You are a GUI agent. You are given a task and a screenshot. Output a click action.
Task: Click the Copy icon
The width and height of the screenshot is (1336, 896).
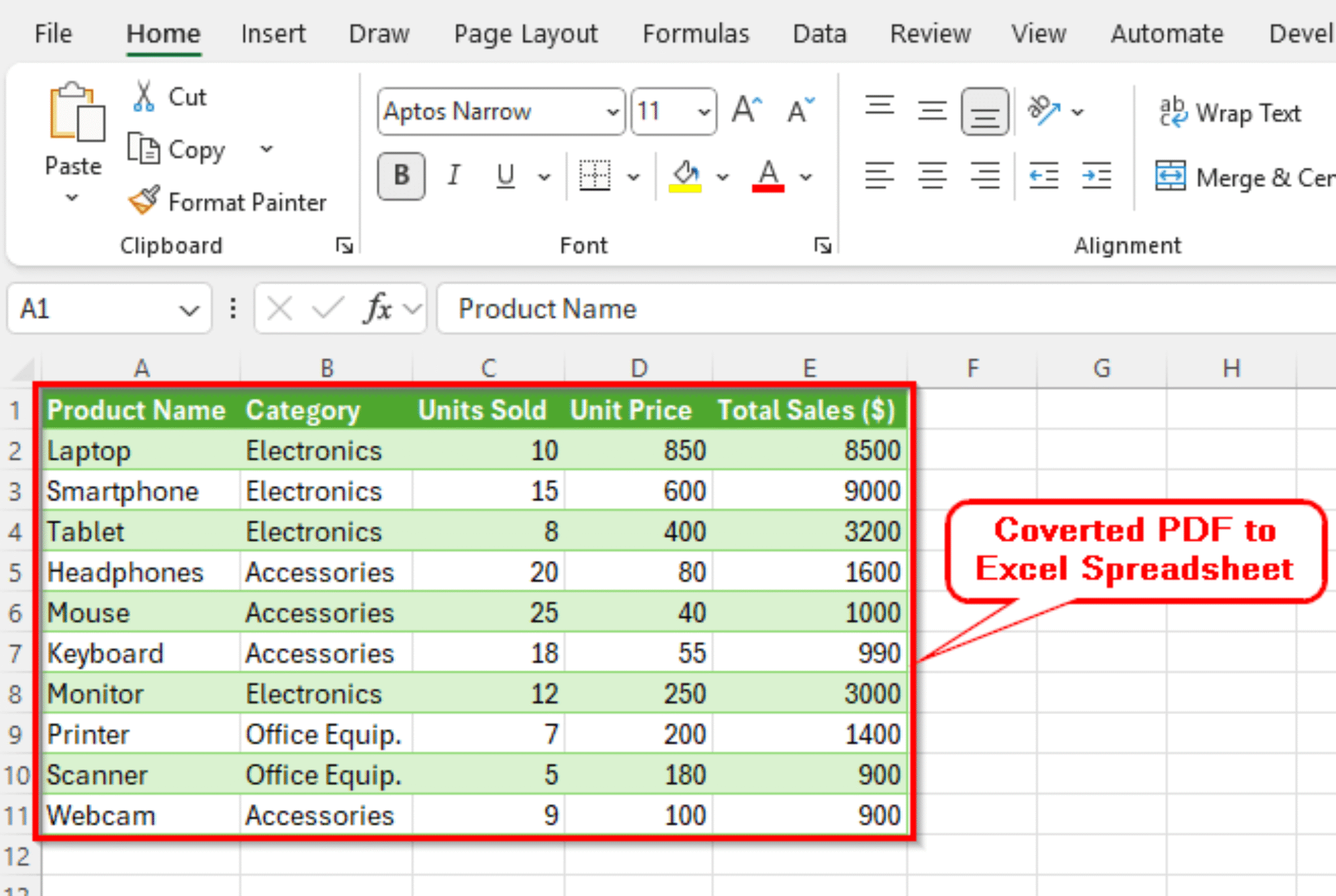(144, 149)
